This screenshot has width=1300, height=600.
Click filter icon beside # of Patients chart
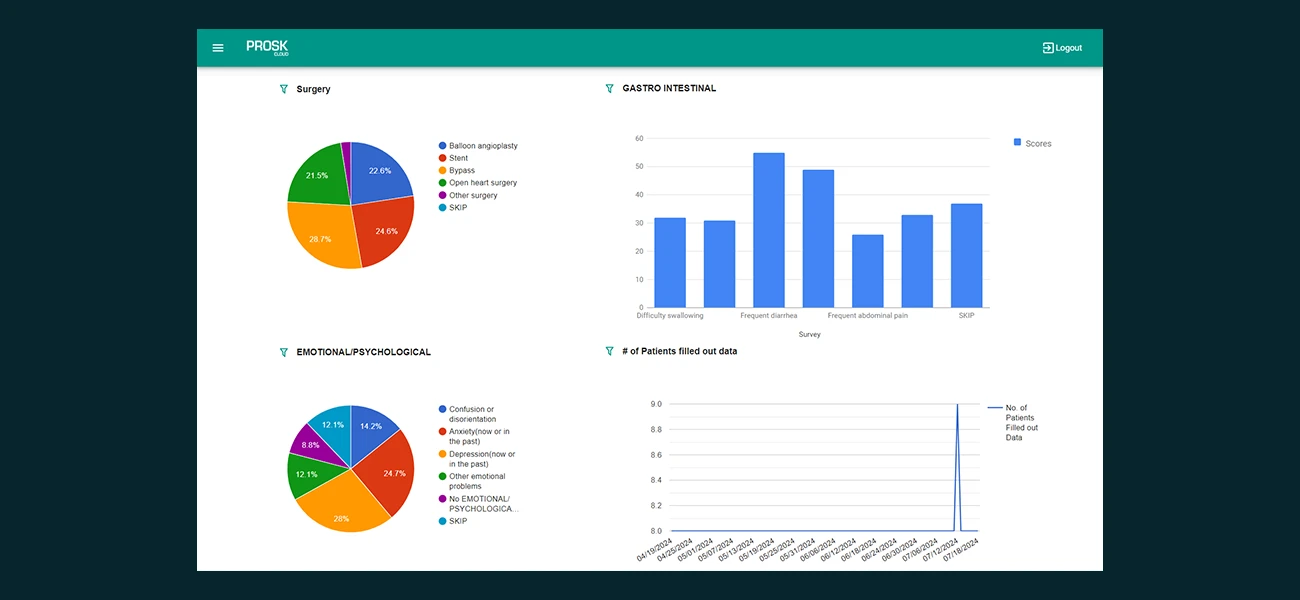pyautogui.click(x=610, y=351)
